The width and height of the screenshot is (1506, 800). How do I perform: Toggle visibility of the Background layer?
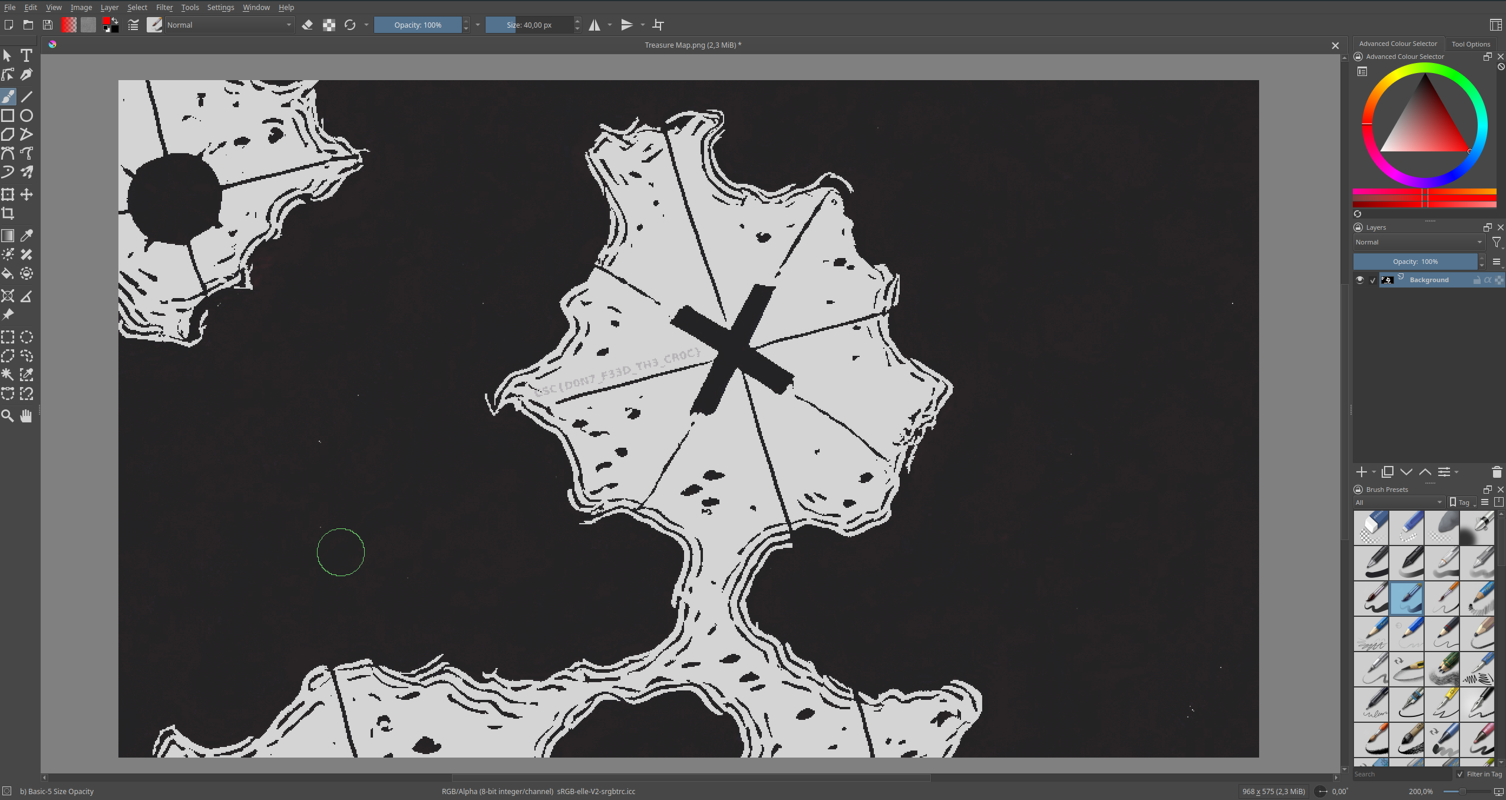pyautogui.click(x=1359, y=280)
